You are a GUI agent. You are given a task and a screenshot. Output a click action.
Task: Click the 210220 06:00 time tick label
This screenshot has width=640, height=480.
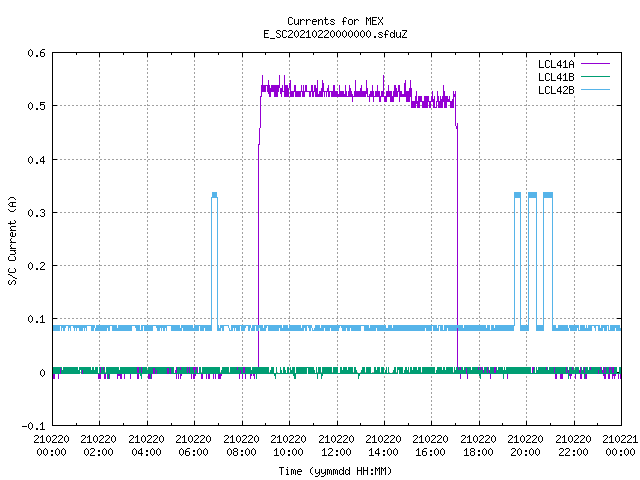194,445
